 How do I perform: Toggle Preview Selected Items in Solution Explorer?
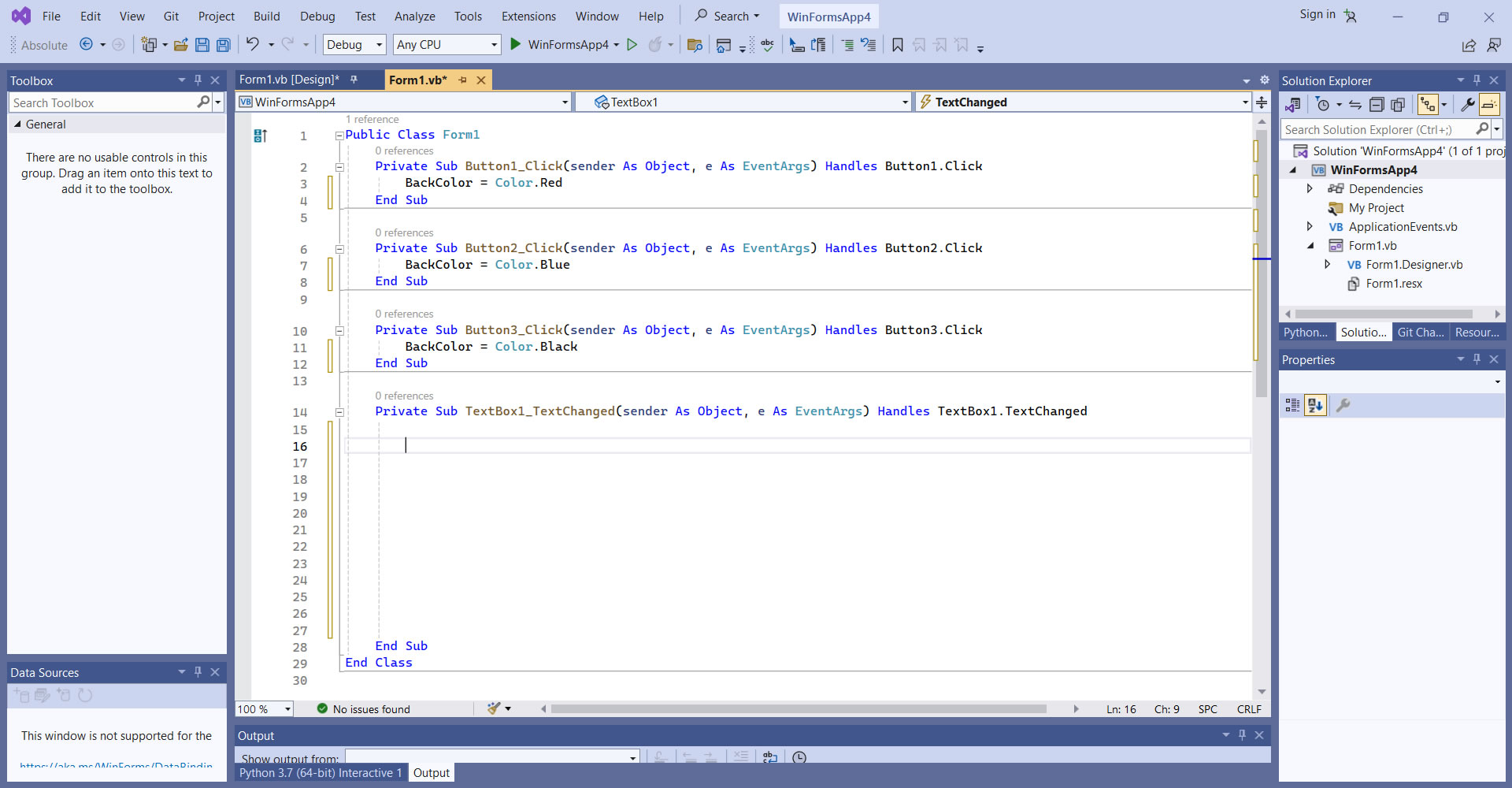[1488, 105]
